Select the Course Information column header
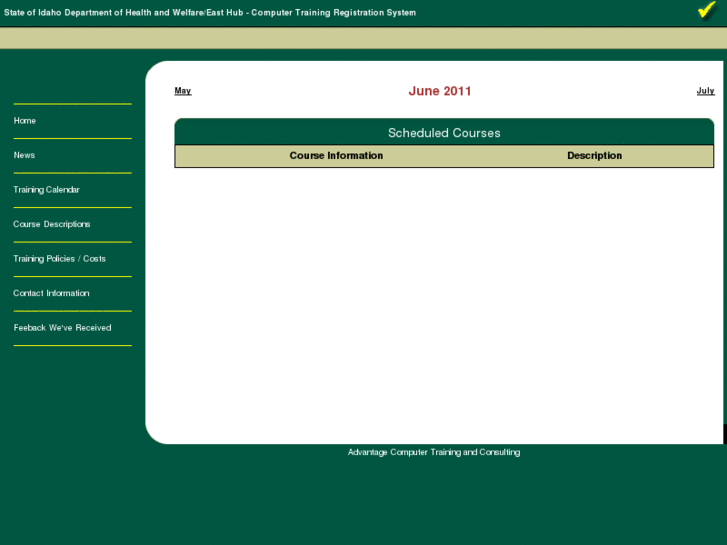The width and height of the screenshot is (727, 545). pos(336,156)
